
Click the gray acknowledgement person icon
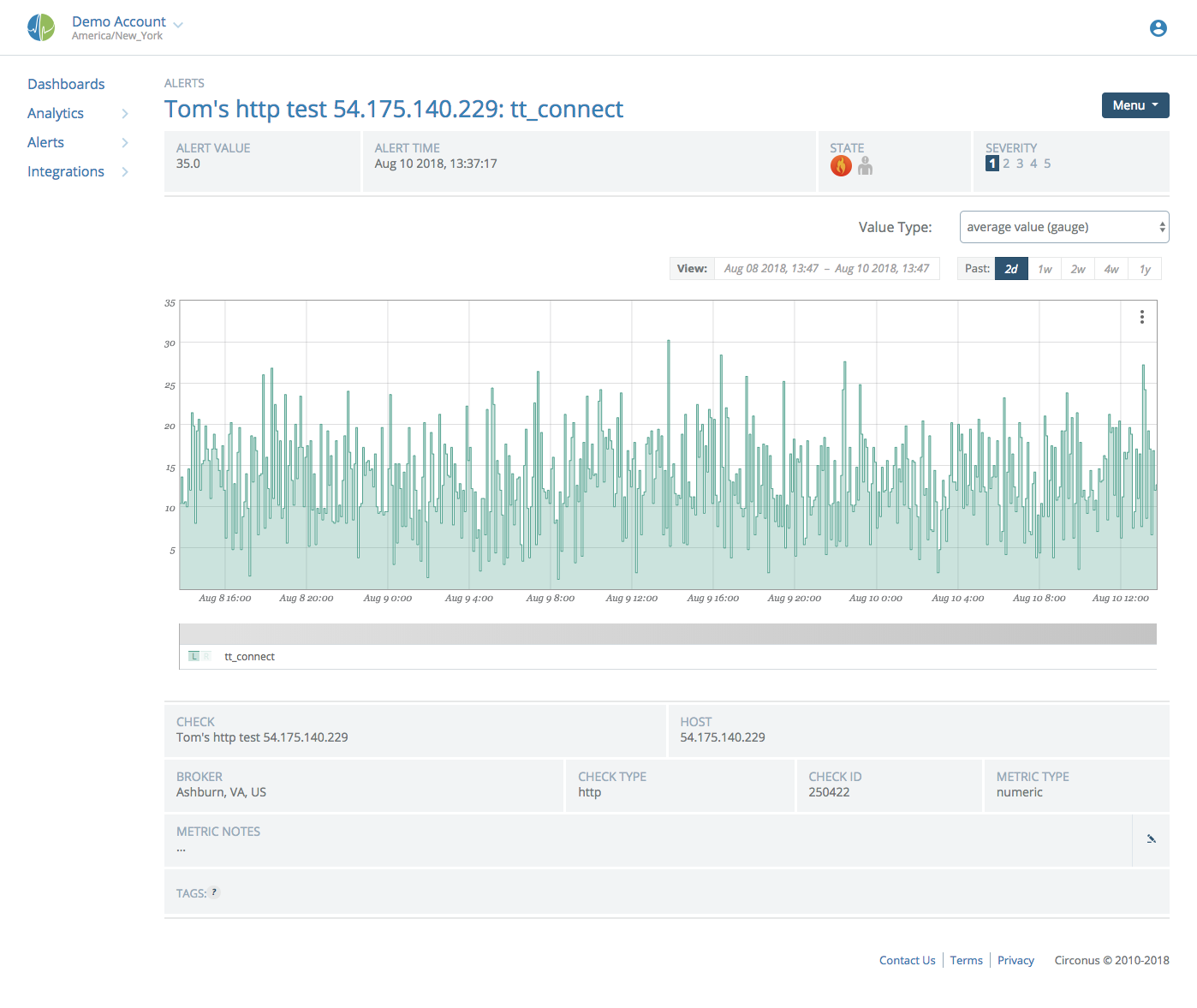point(866,166)
